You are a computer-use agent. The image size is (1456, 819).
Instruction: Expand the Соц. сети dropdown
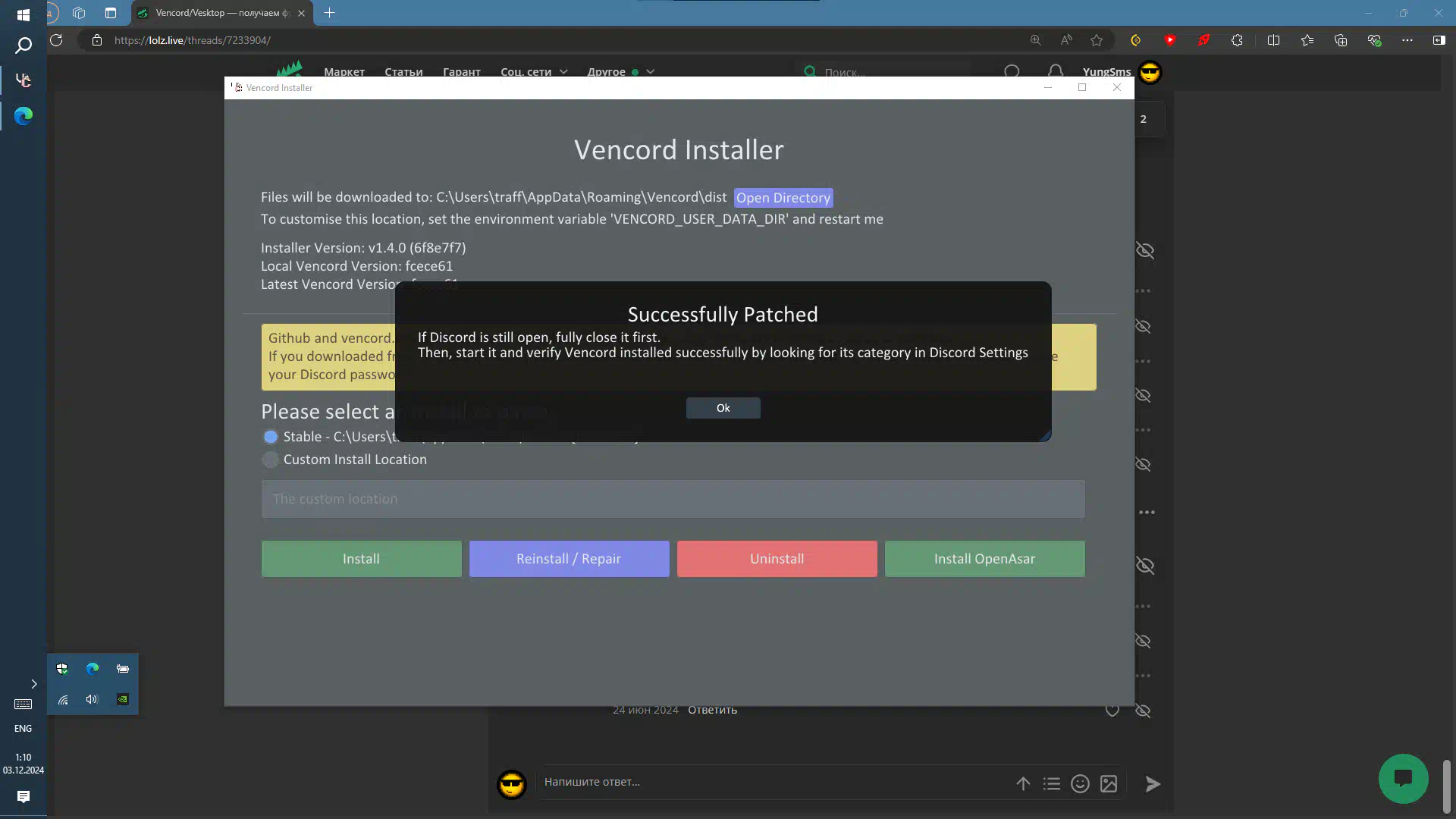point(534,72)
